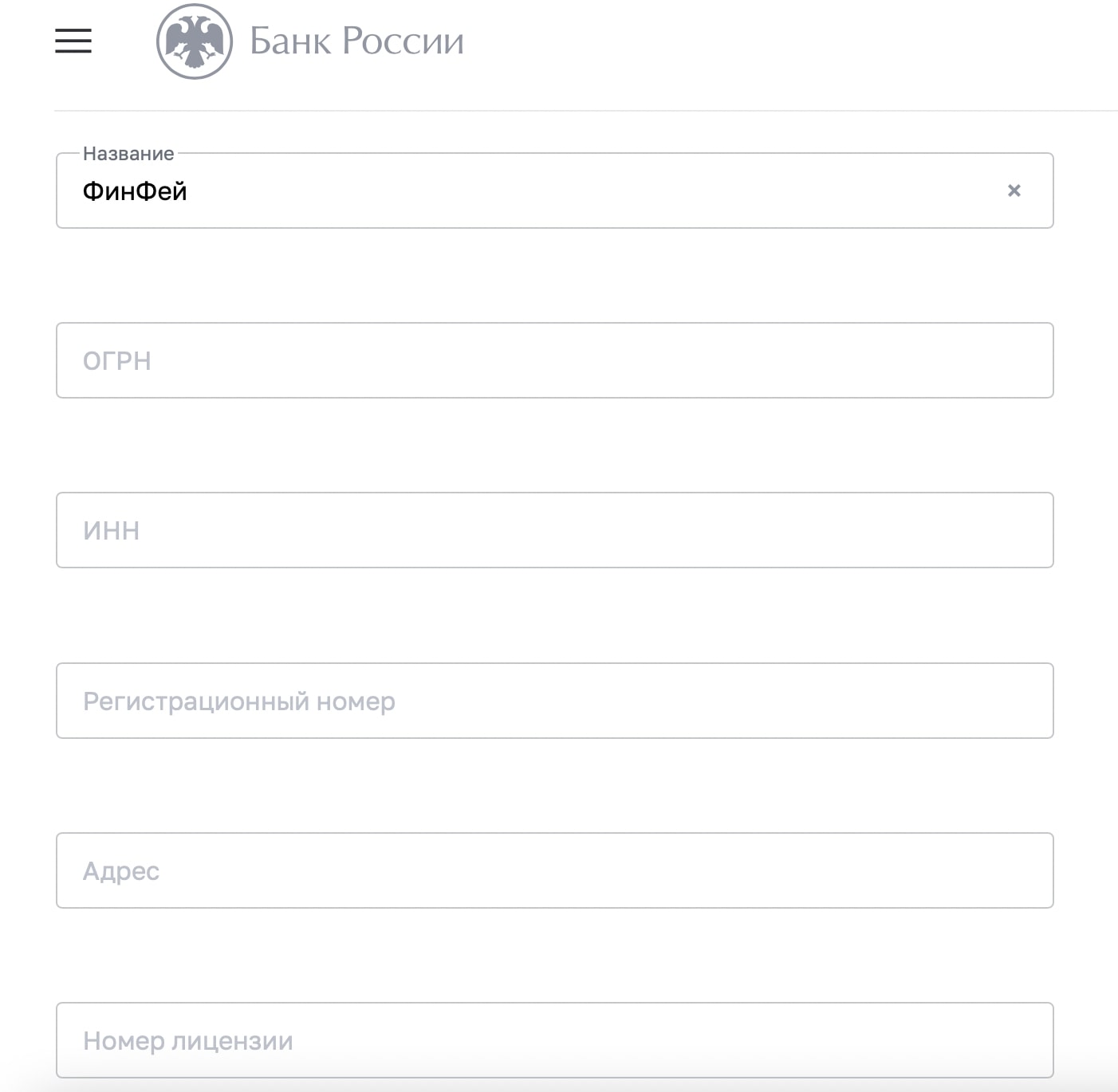The width and height of the screenshot is (1118, 1092).
Task: Click the ИНН placeholder text
Action: (x=112, y=531)
